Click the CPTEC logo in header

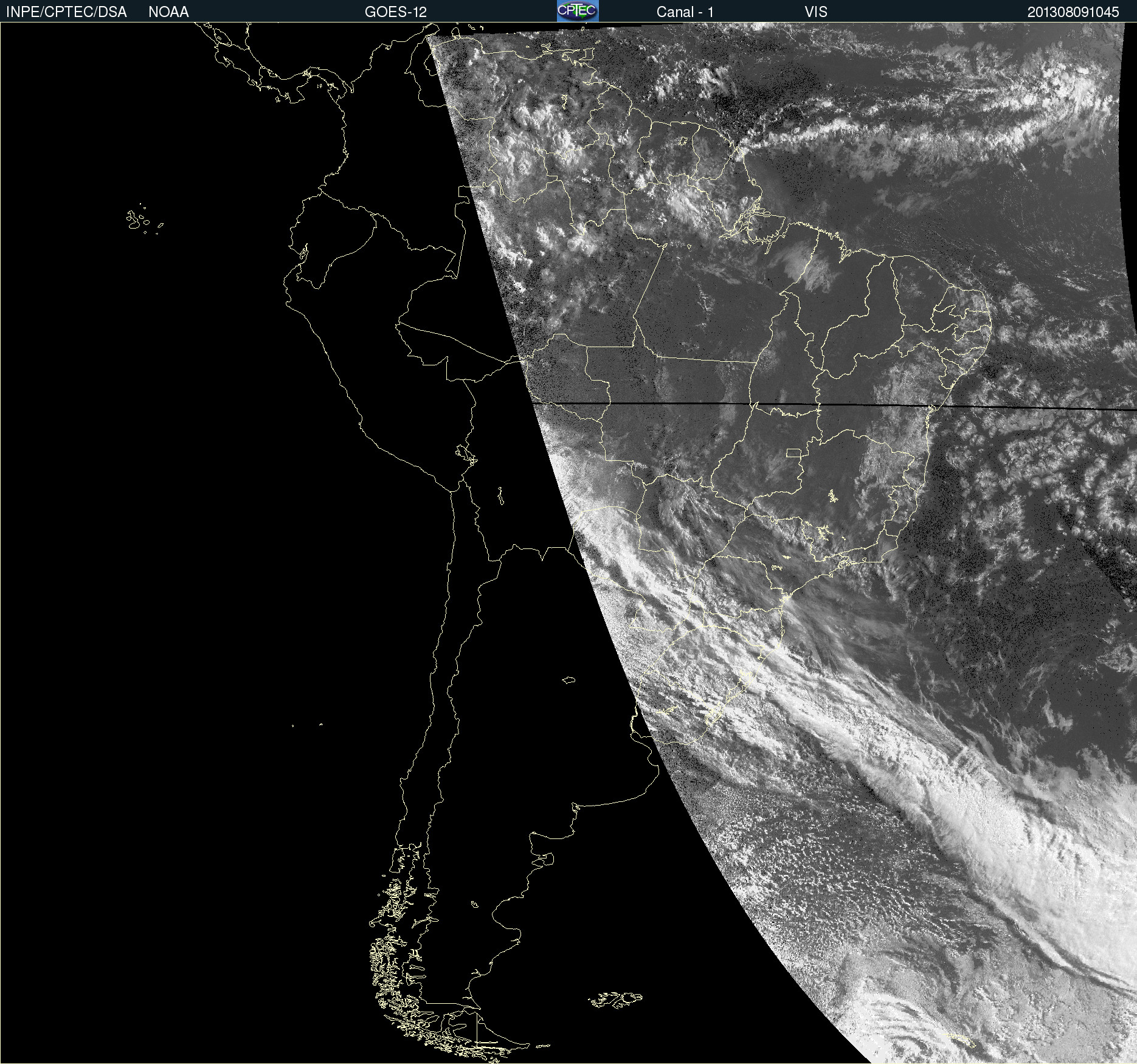tap(578, 11)
